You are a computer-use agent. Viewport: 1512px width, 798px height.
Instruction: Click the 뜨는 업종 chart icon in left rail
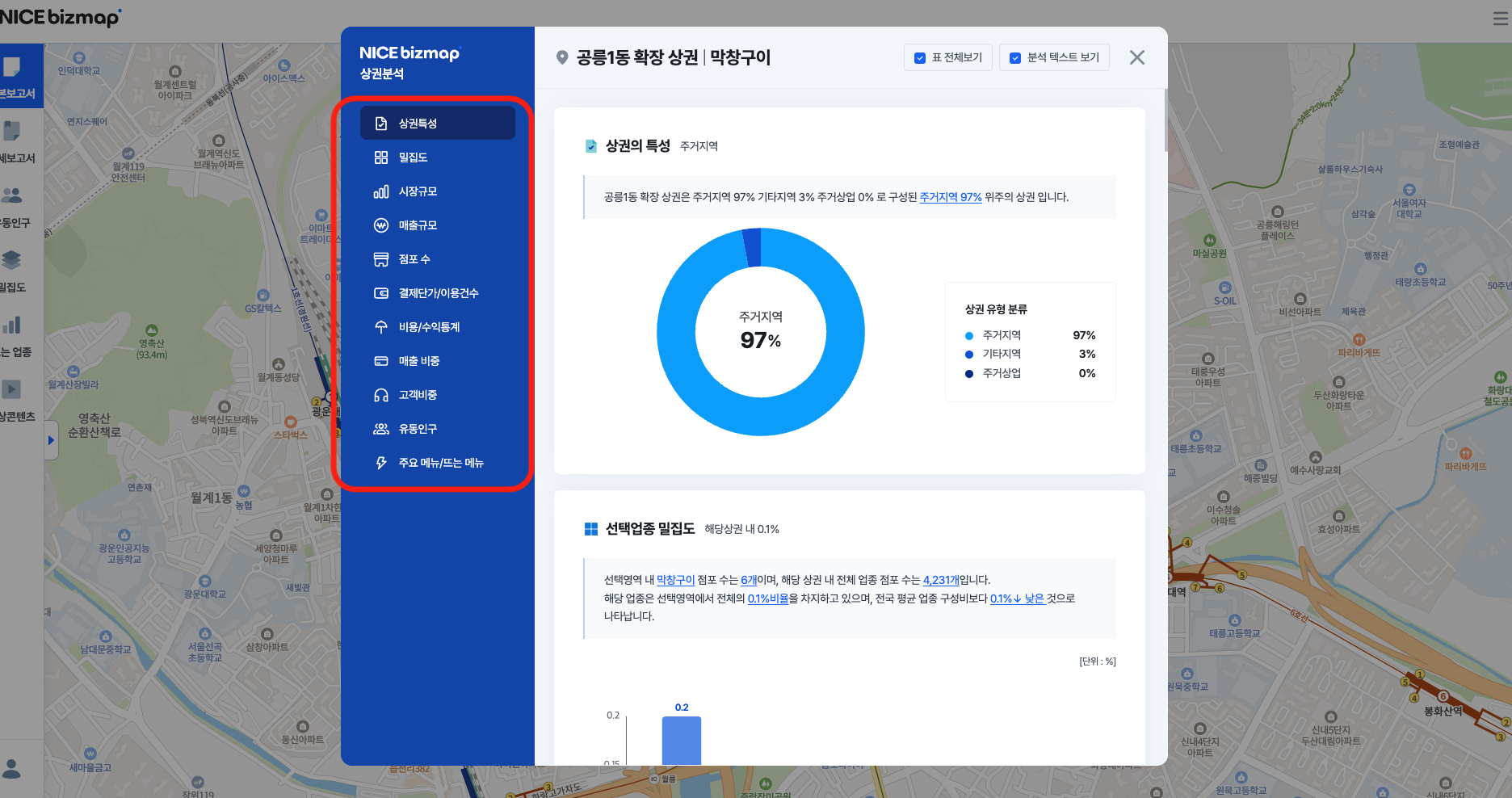click(12, 325)
